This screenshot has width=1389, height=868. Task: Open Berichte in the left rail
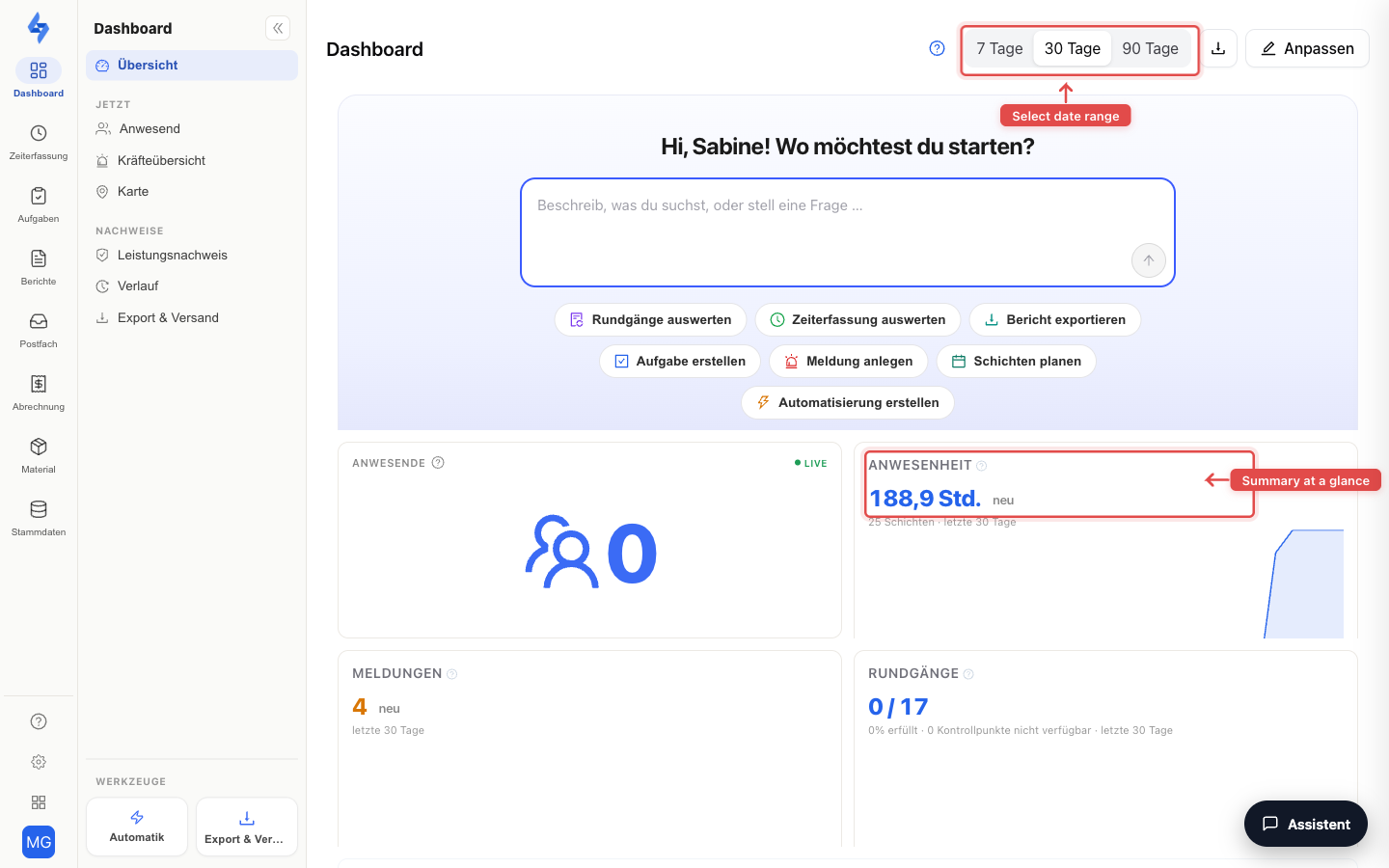39,267
